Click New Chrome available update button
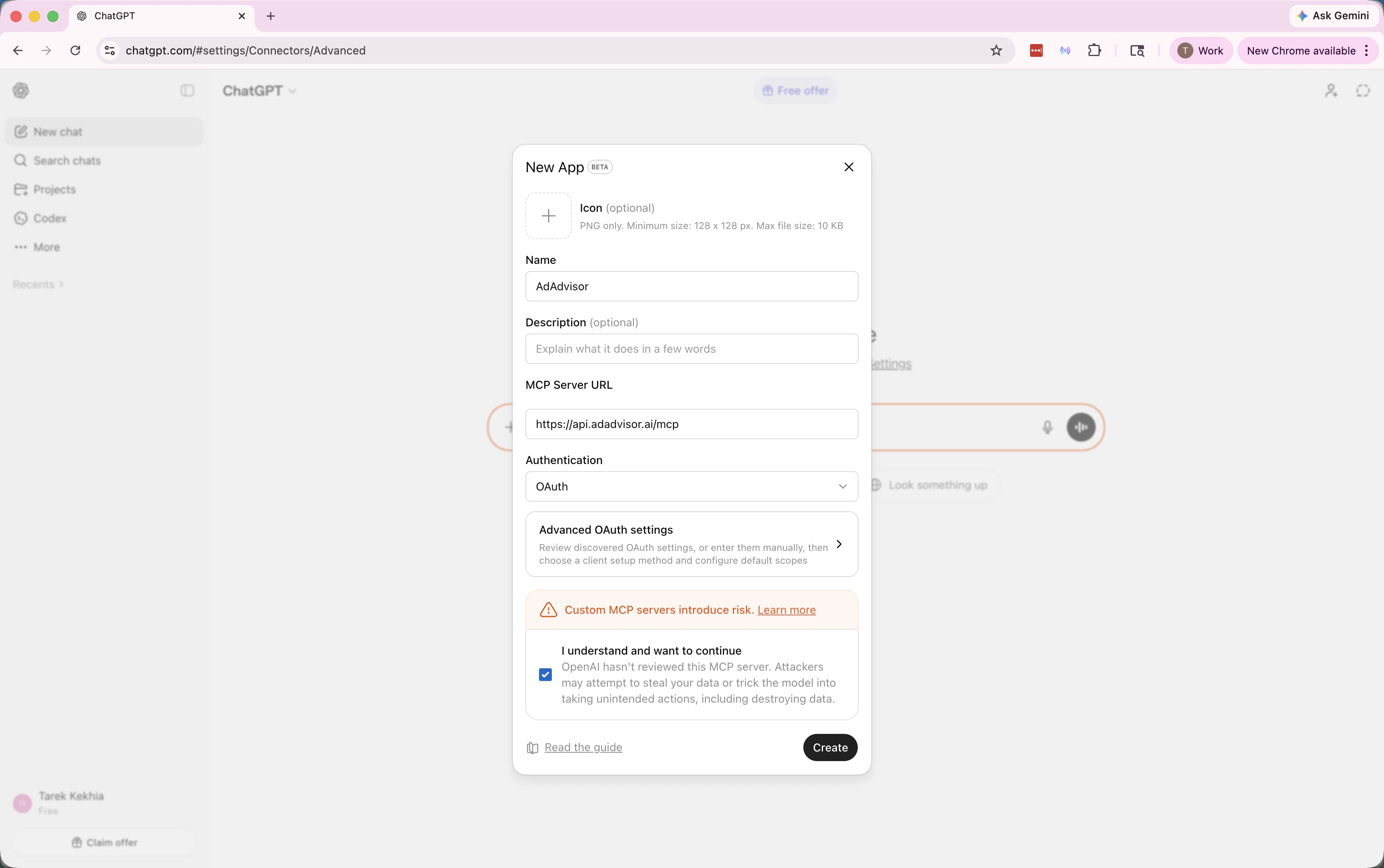Viewport: 1384px width, 868px height. pos(1301,50)
